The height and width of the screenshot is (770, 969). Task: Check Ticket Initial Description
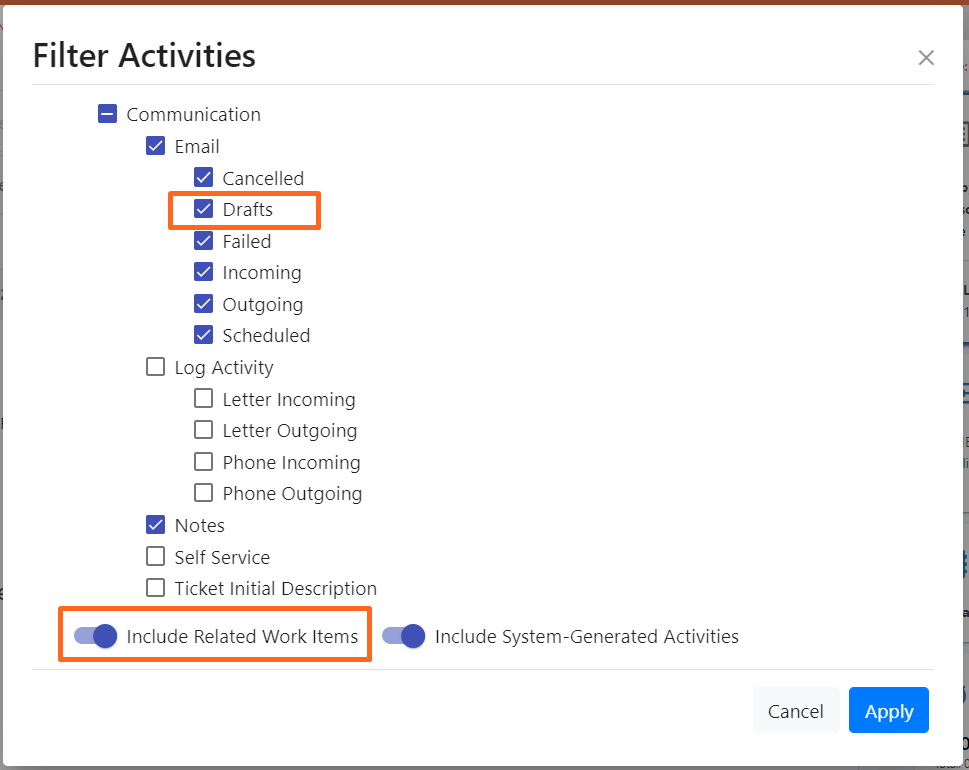[156, 588]
